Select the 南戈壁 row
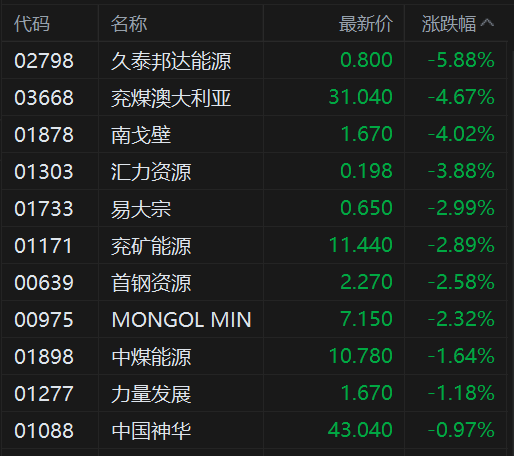This screenshot has height=456, width=514. [x=254, y=134]
